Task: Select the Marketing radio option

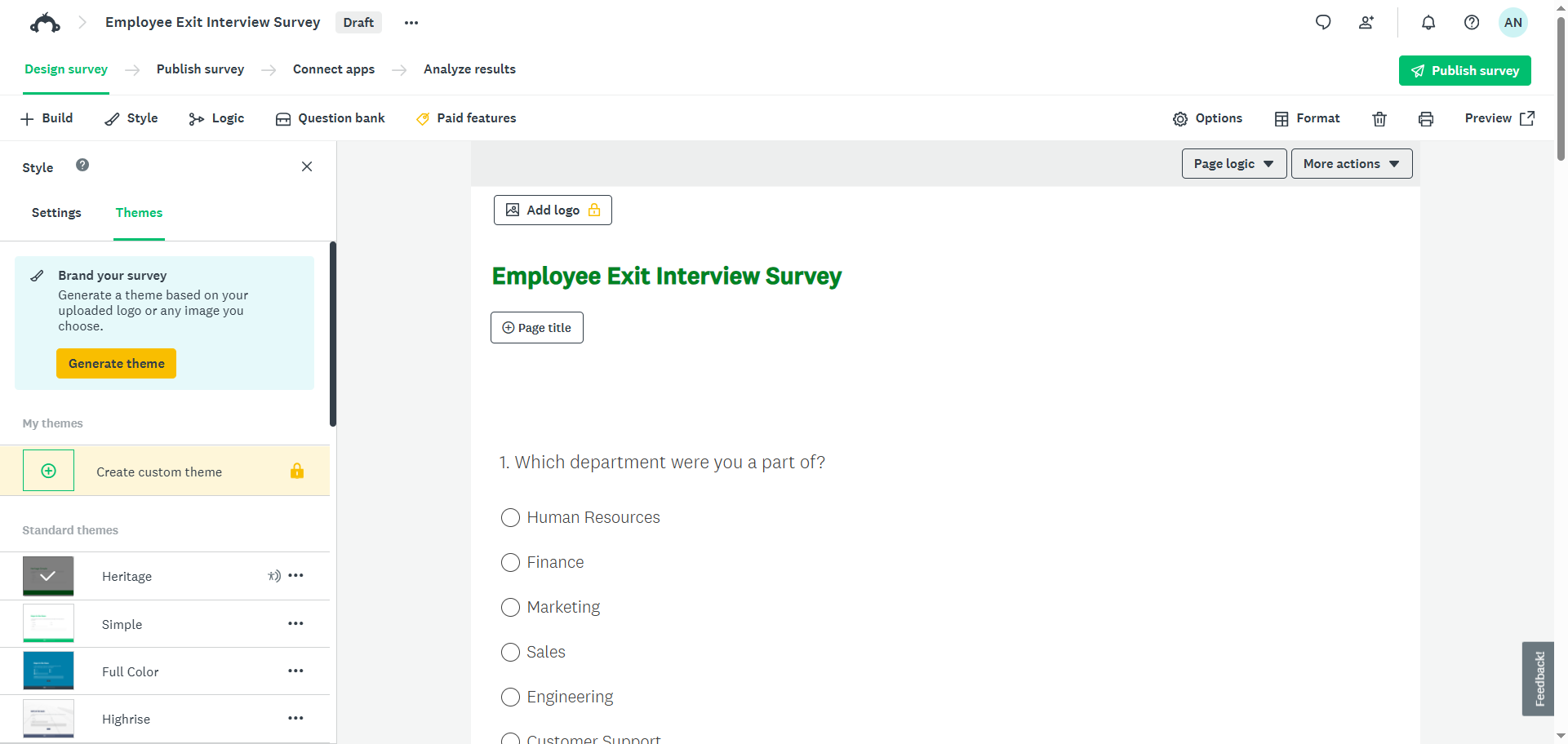Action: point(510,608)
